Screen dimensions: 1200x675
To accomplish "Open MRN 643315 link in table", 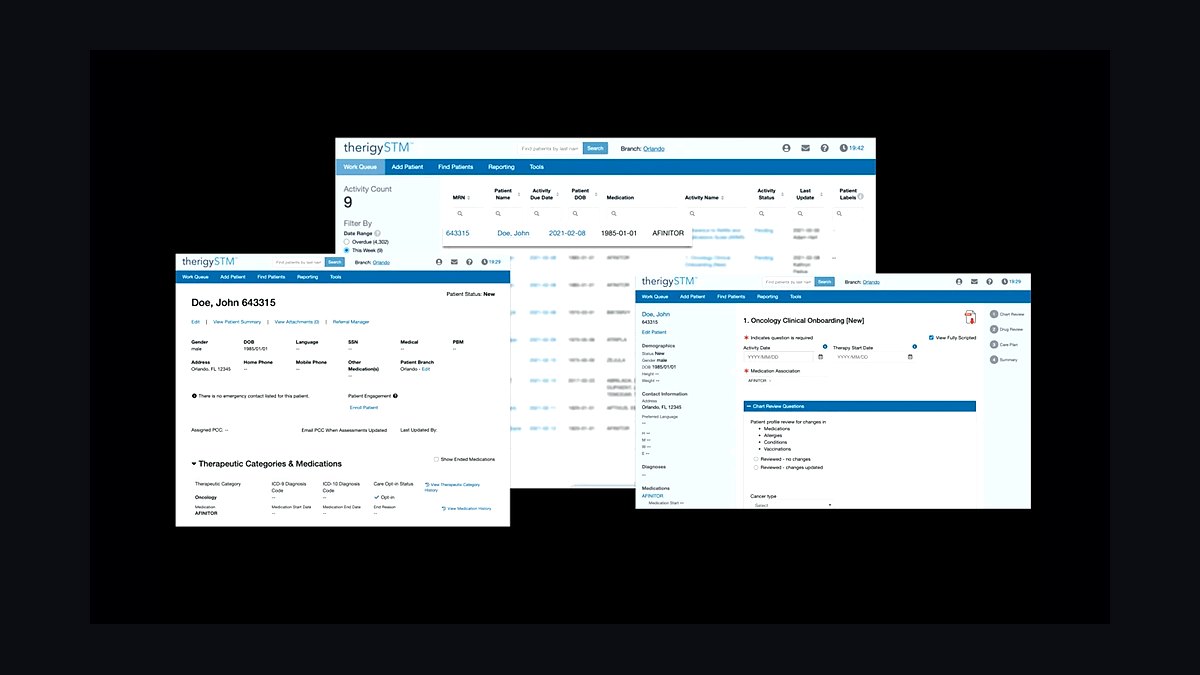I will pyautogui.click(x=457, y=233).
